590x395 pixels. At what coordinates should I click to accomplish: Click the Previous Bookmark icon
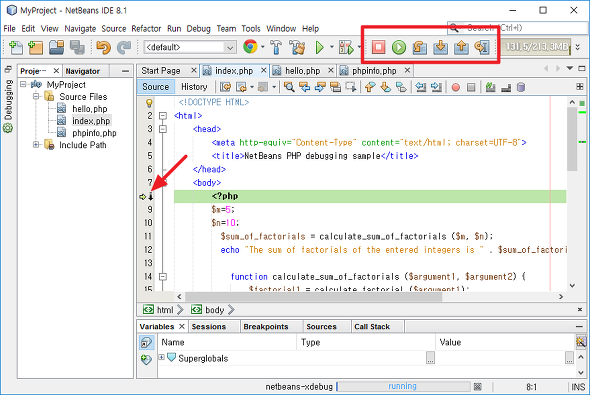point(370,87)
